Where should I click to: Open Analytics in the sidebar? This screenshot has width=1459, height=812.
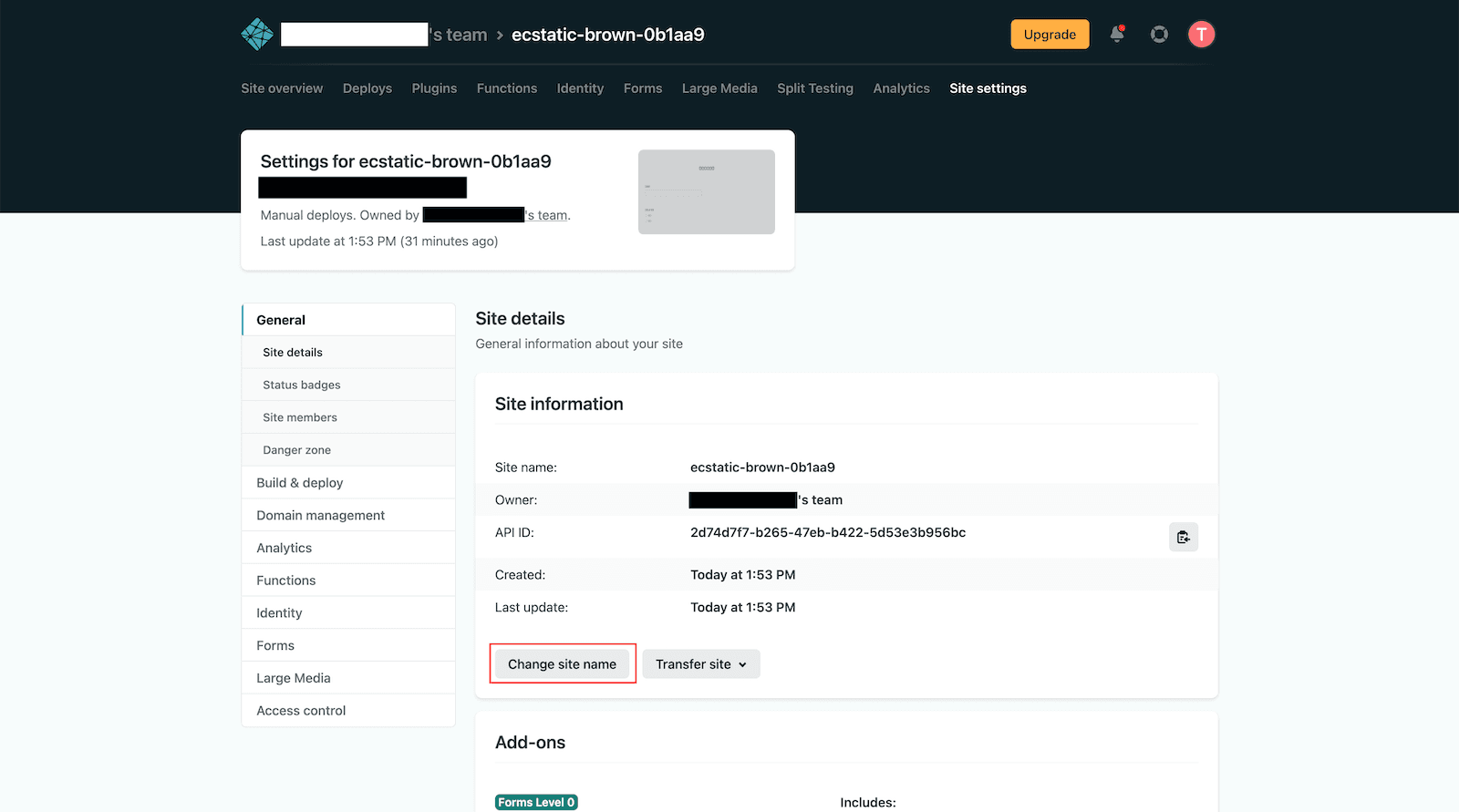348,548
